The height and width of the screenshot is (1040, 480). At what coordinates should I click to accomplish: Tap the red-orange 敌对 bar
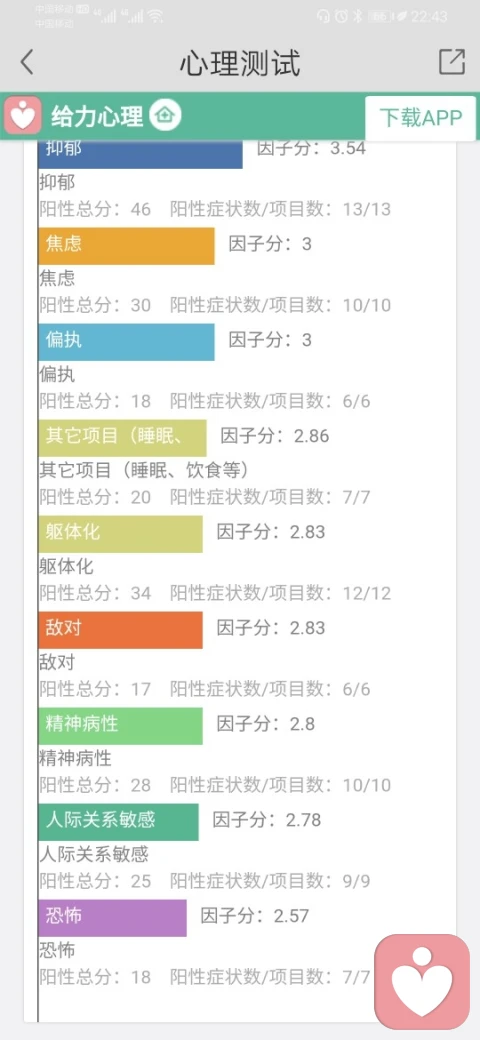point(121,630)
